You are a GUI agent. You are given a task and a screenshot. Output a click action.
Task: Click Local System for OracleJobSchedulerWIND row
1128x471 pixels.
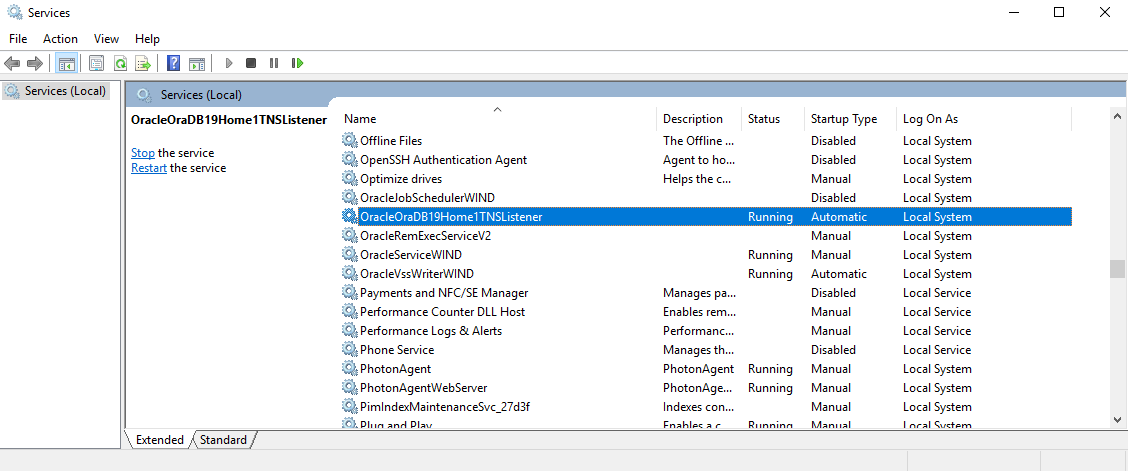point(937,197)
